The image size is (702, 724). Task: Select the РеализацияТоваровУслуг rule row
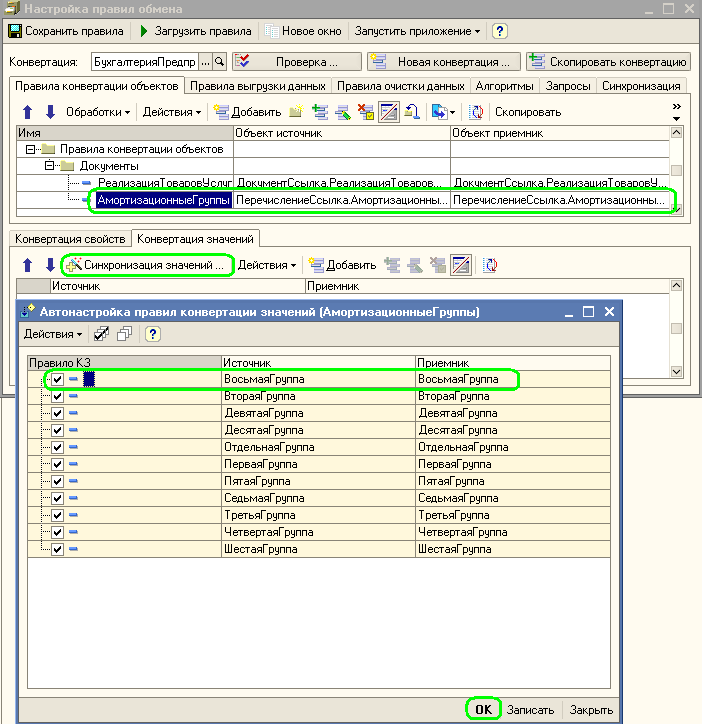click(342, 183)
